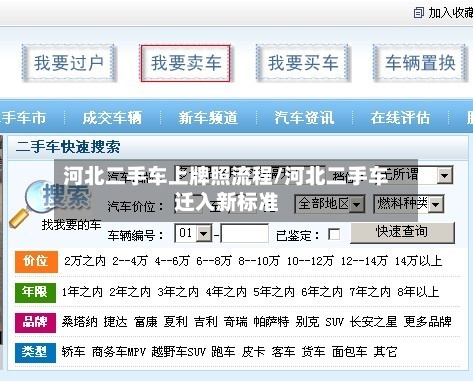Select vehicle type 商务车MPV
The height and width of the screenshot is (381, 473).
[x=119, y=352]
